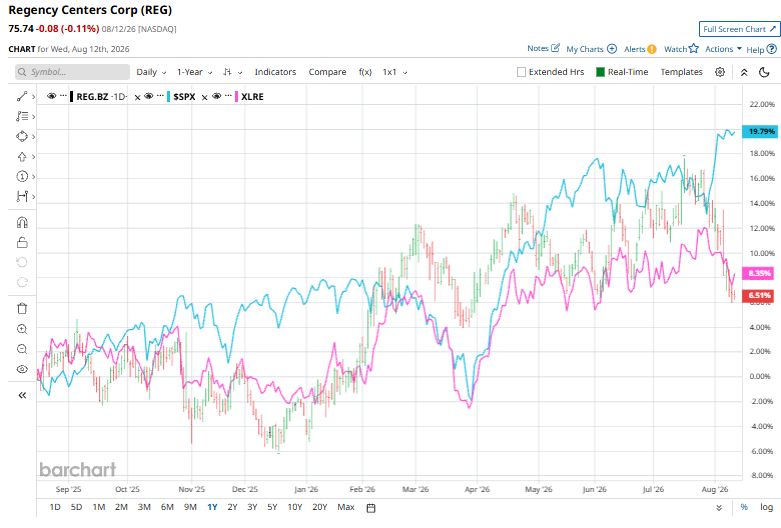This screenshot has width=781, height=528.
Task: Click Full Screen Chart button
Action: tap(739, 29)
